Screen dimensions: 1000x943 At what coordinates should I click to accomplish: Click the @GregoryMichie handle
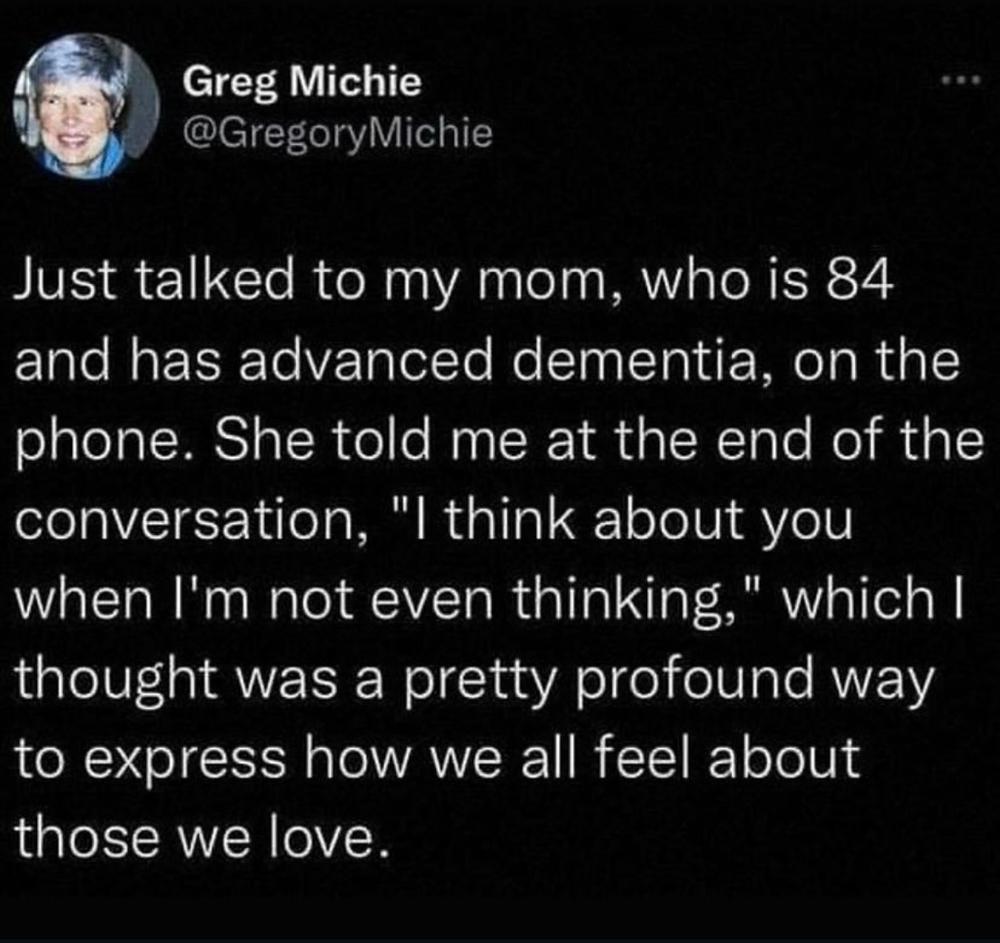click(338, 133)
